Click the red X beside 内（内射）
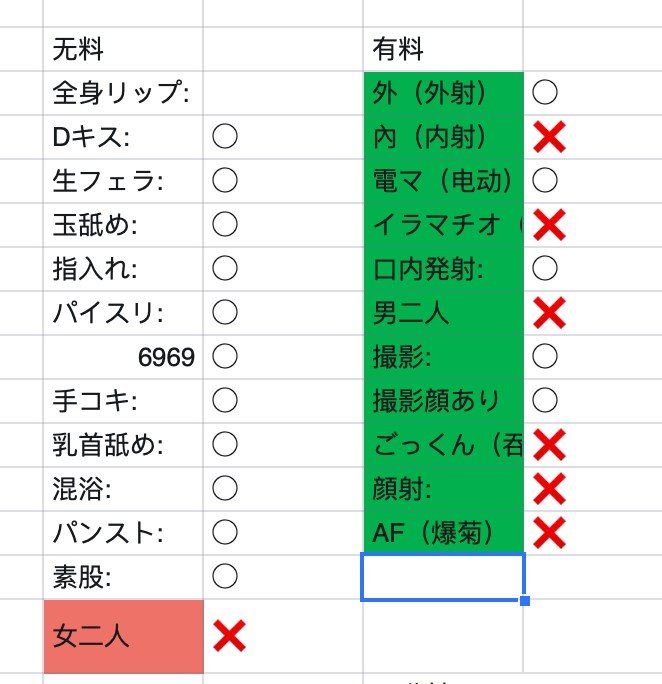This screenshot has height=684, width=662. click(x=549, y=137)
